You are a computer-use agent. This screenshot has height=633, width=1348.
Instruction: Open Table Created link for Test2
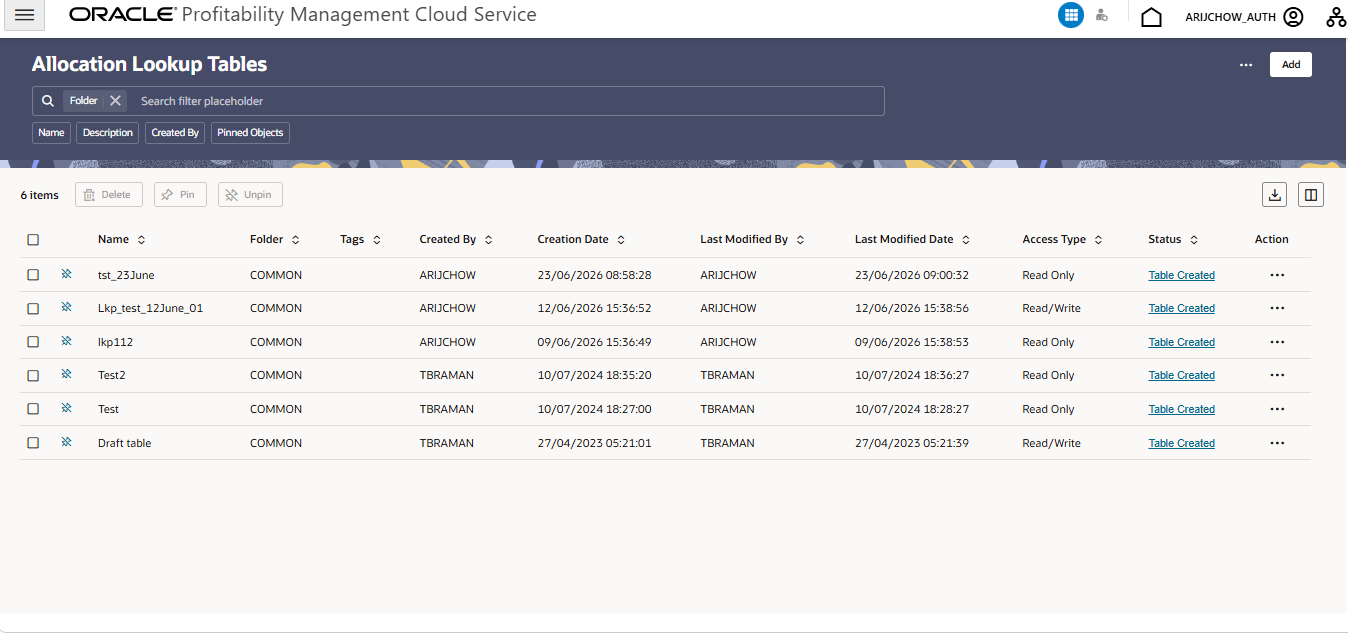tap(1181, 375)
